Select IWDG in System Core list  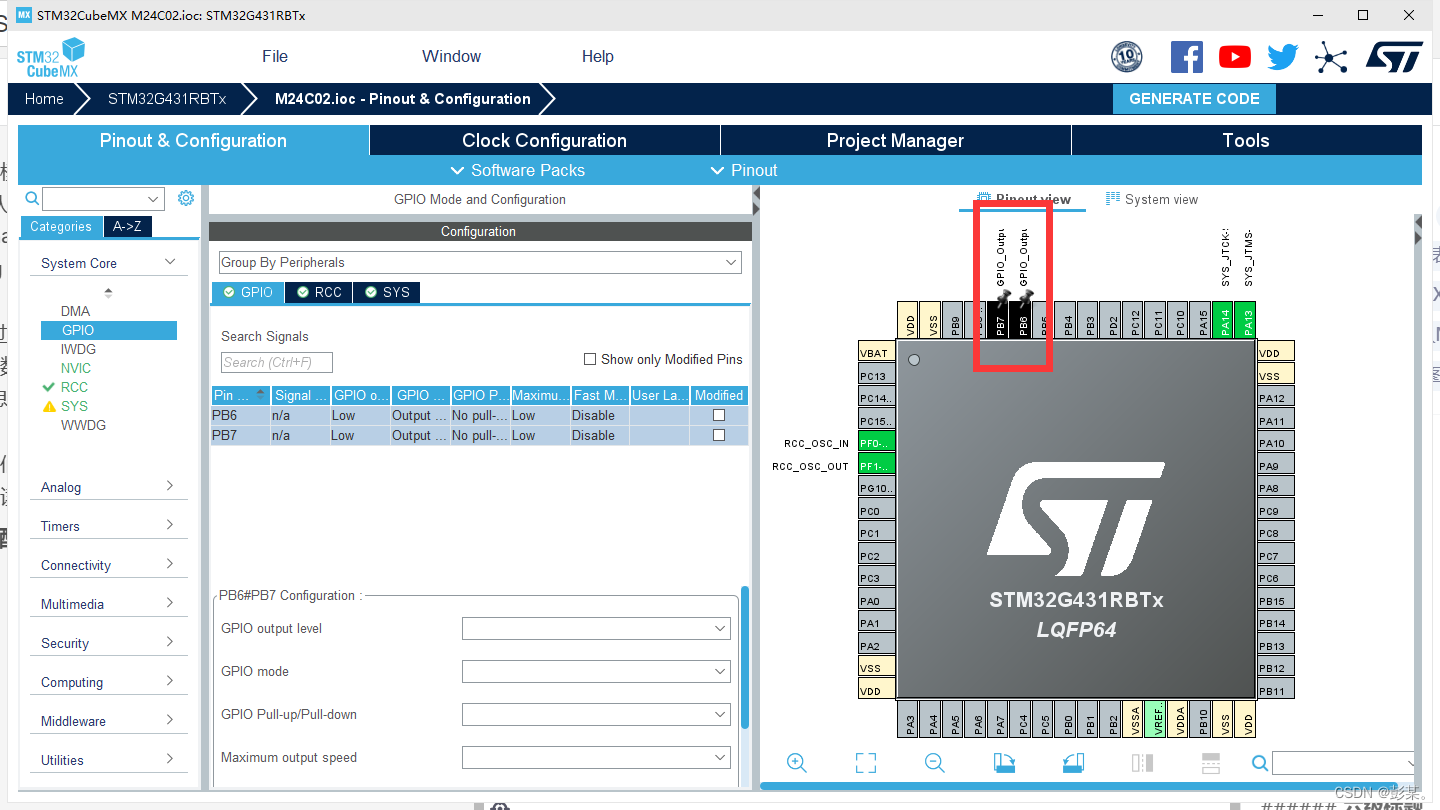pos(78,349)
